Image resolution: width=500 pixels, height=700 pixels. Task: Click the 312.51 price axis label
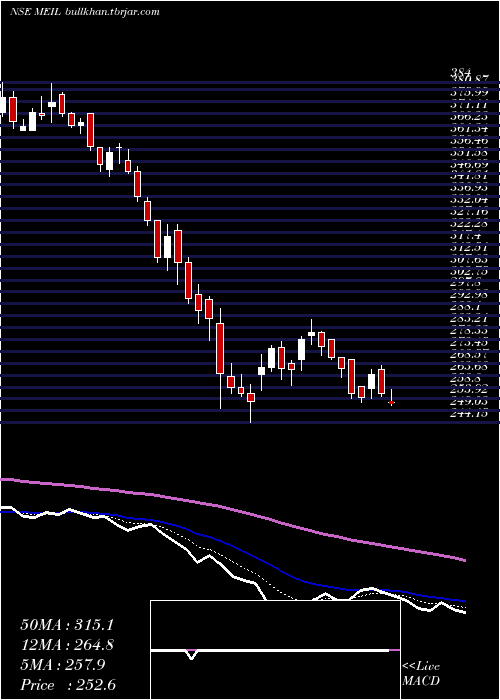point(469,249)
